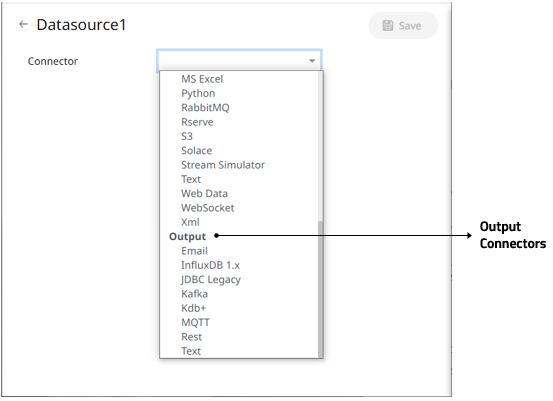Click the dropdown list scrollbar thumb

tap(320, 289)
